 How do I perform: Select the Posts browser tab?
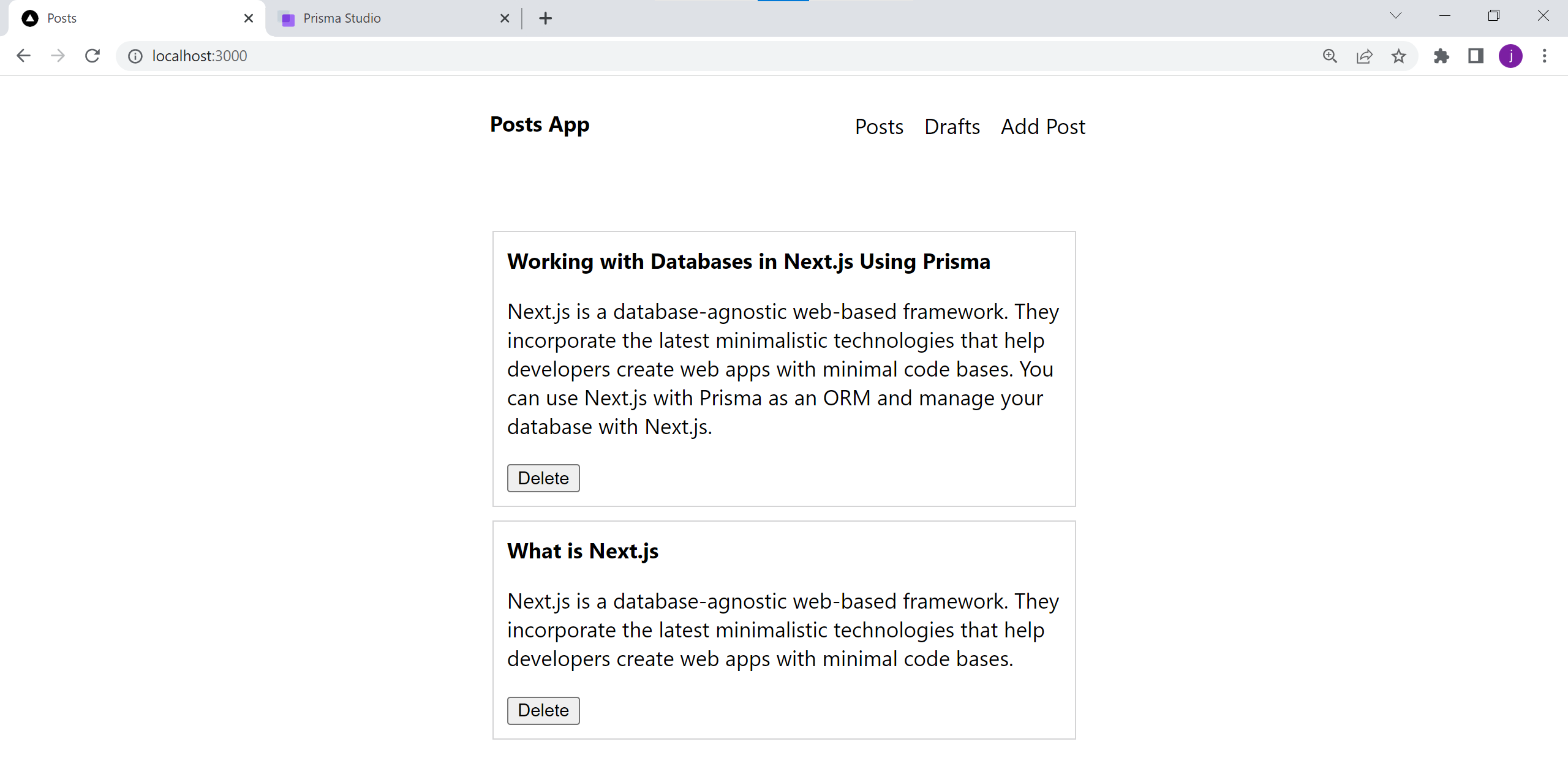136,18
